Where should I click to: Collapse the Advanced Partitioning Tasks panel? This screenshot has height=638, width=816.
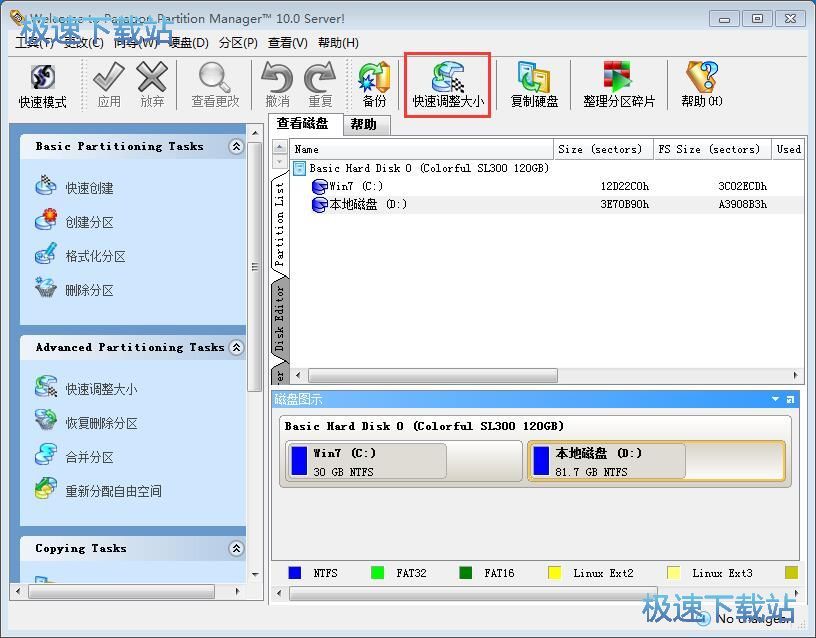(236, 348)
